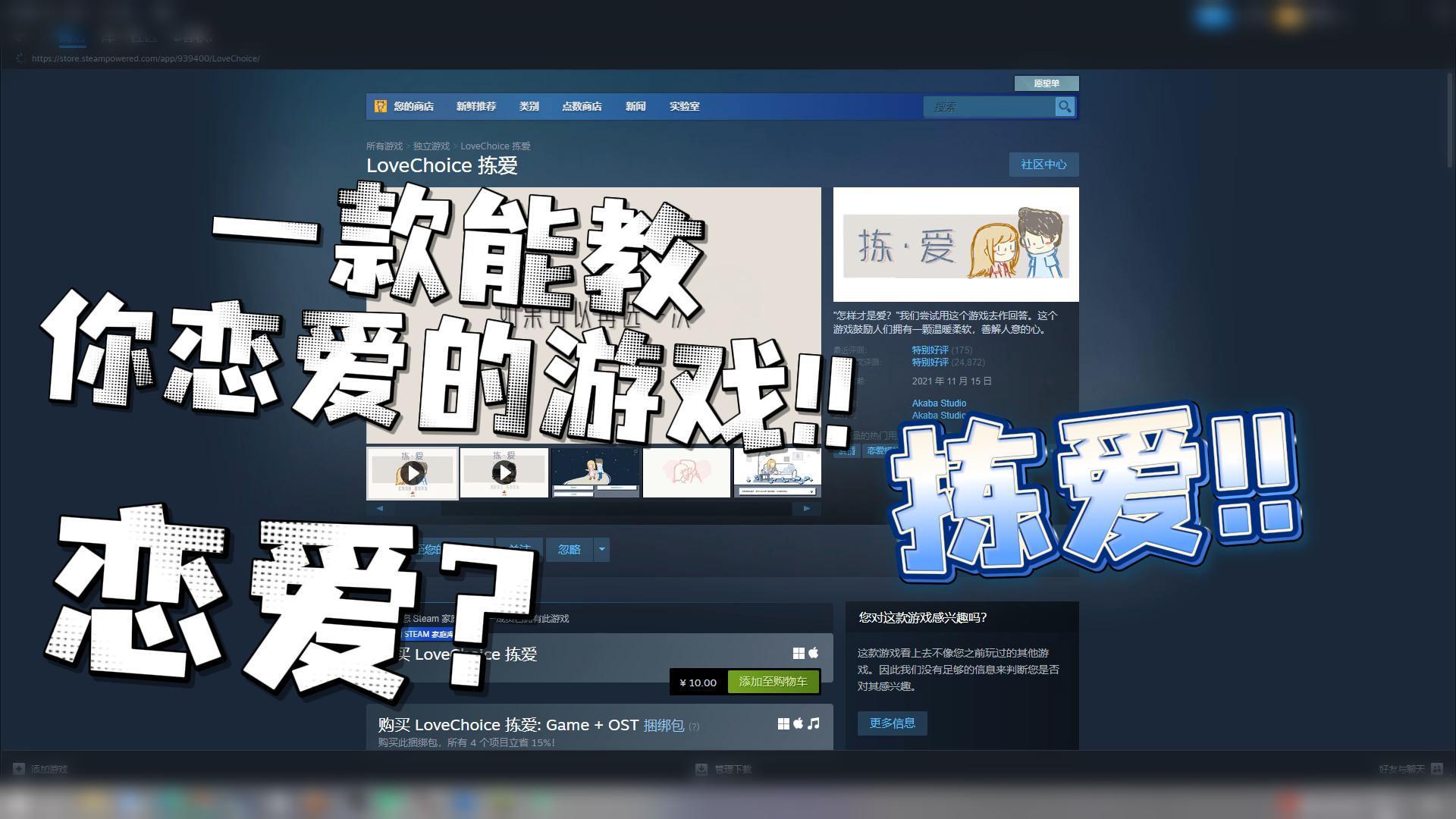Open the night sky screenshot thumbnail
This screenshot has width=1456, height=819.
click(595, 473)
